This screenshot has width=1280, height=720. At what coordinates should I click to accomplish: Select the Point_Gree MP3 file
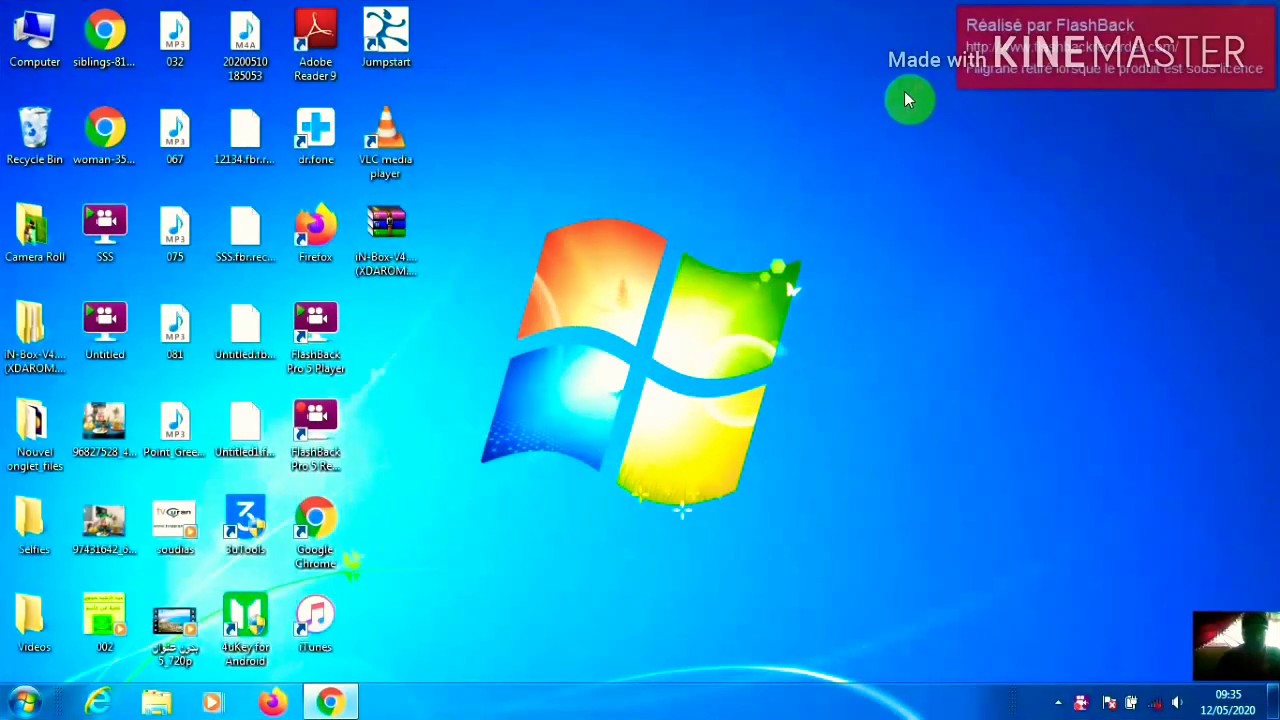point(175,430)
